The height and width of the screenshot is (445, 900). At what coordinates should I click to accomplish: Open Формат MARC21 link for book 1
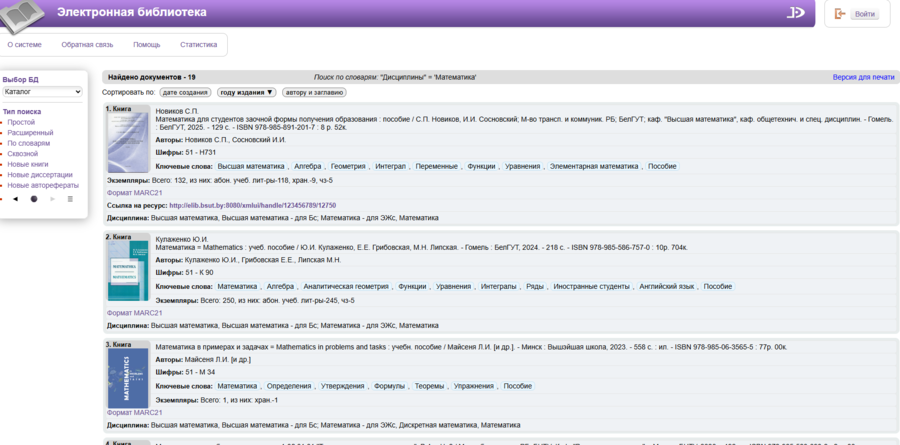(x=134, y=193)
